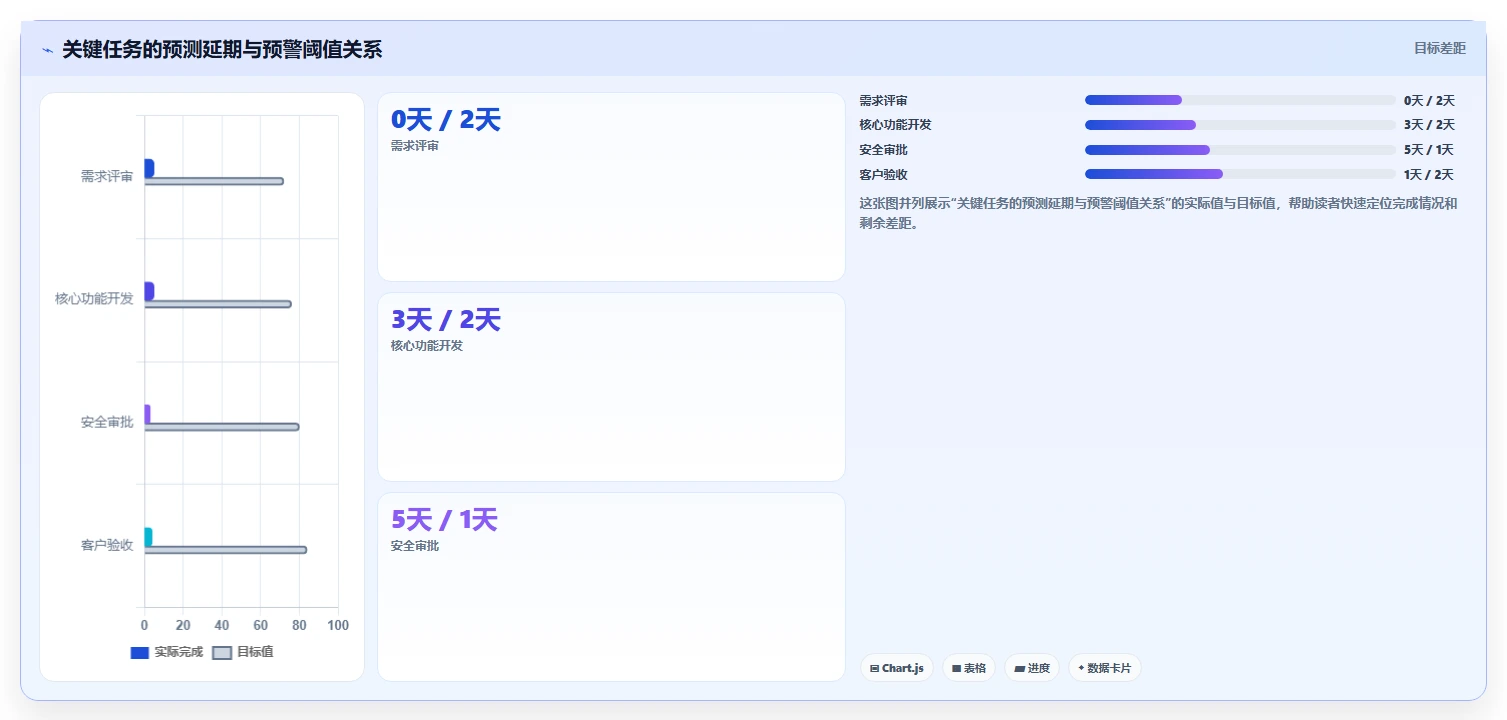1507x720 pixels.
Task: Select the 数据卡片 tag chip
Action: click(x=1105, y=668)
